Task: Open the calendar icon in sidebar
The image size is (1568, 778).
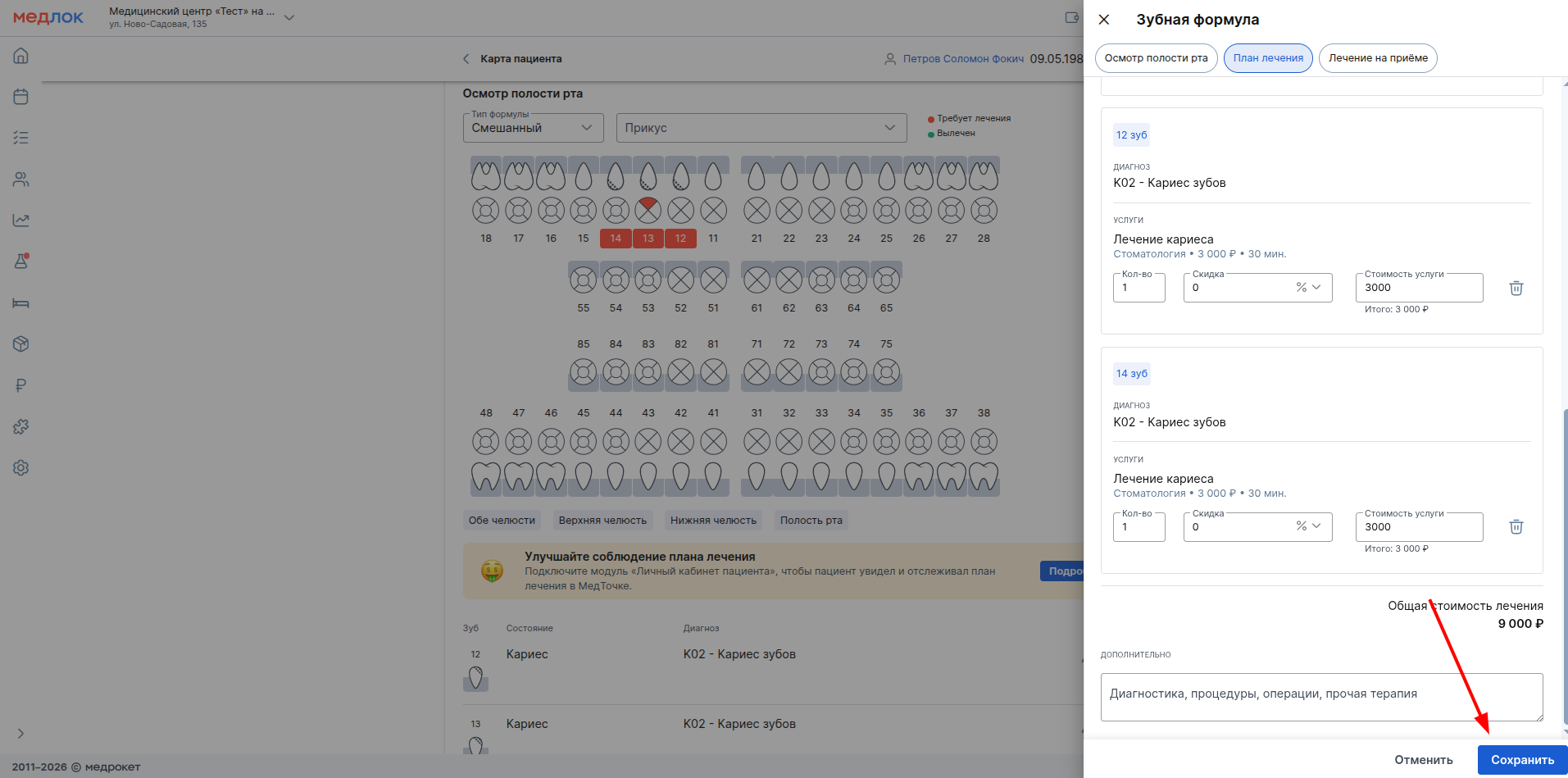Action: 21,97
